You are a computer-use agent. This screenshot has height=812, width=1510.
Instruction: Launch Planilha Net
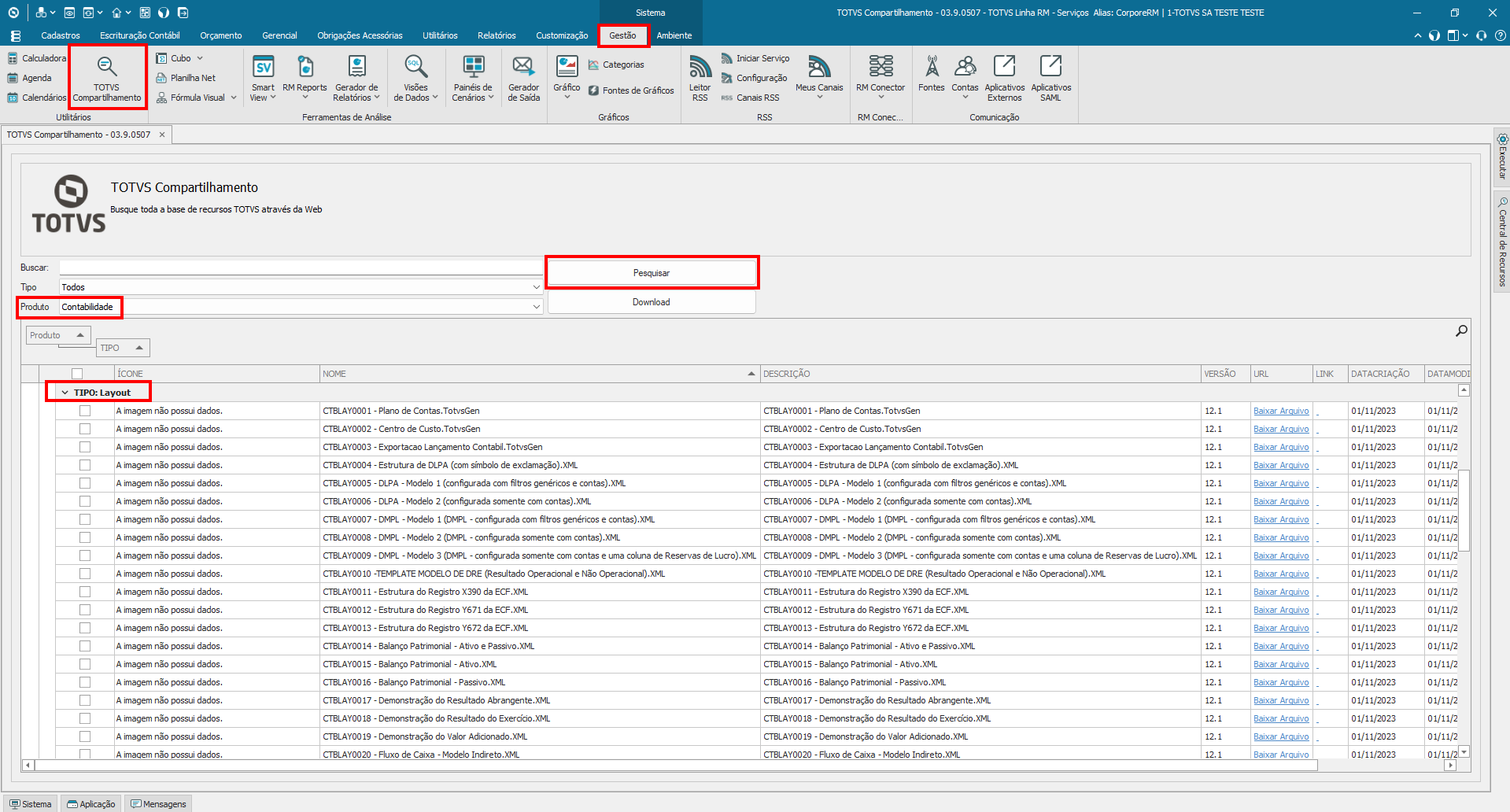pos(186,78)
